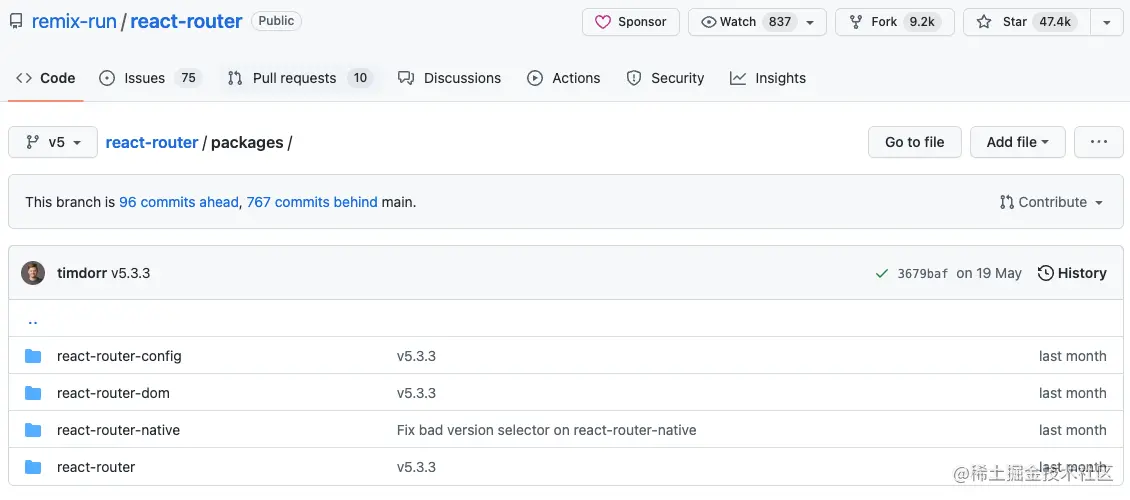The height and width of the screenshot is (500, 1130).
Task: Open the Add file dropdown
Action: (x=1018, y=142)
